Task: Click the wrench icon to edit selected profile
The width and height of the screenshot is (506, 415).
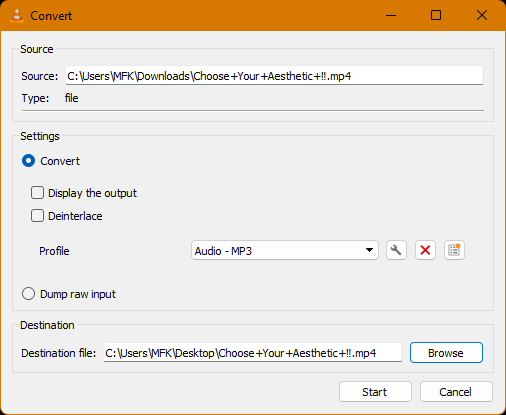Action: (396, 250)
